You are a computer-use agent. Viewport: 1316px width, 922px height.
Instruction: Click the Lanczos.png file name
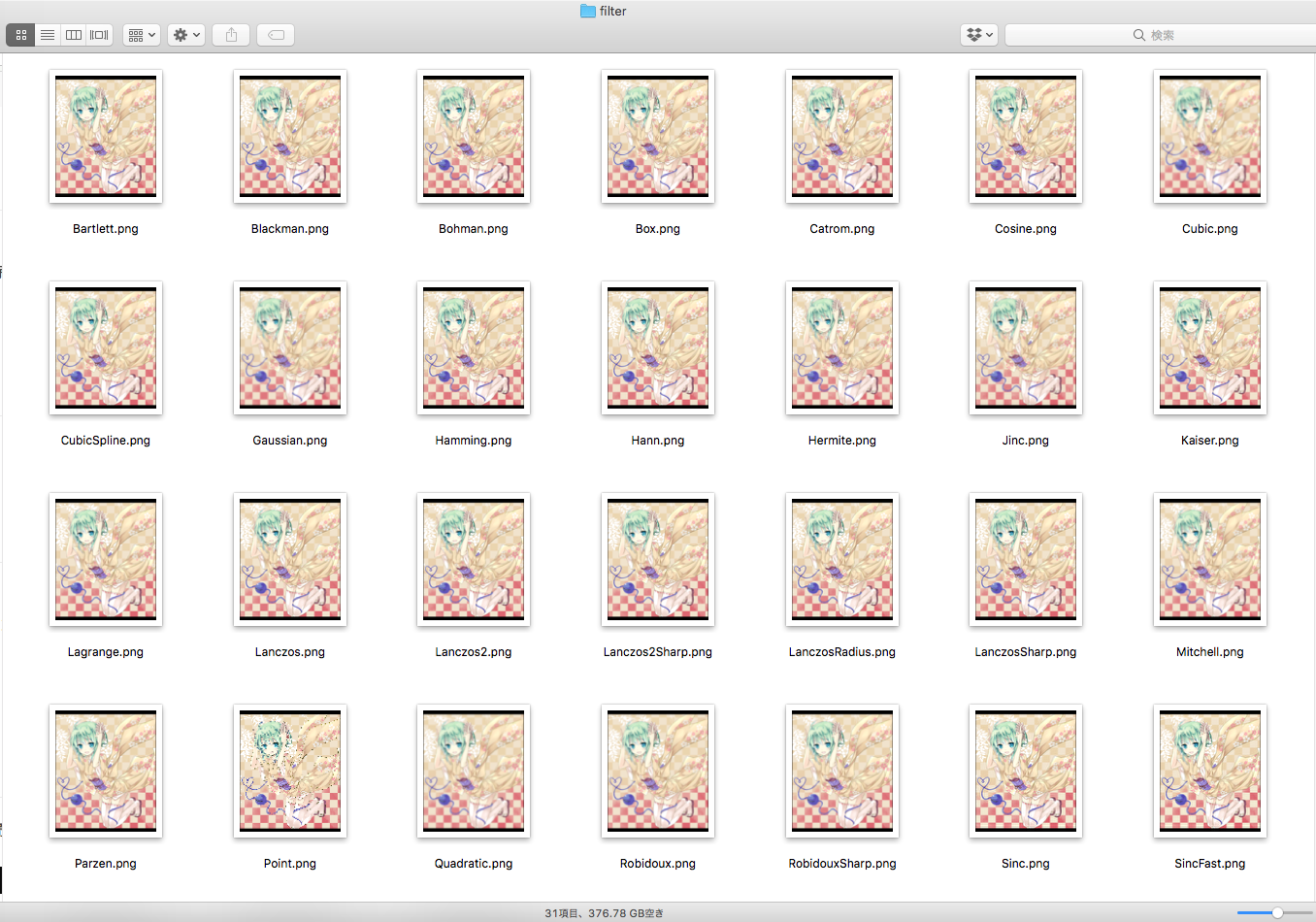coord(290,652)
